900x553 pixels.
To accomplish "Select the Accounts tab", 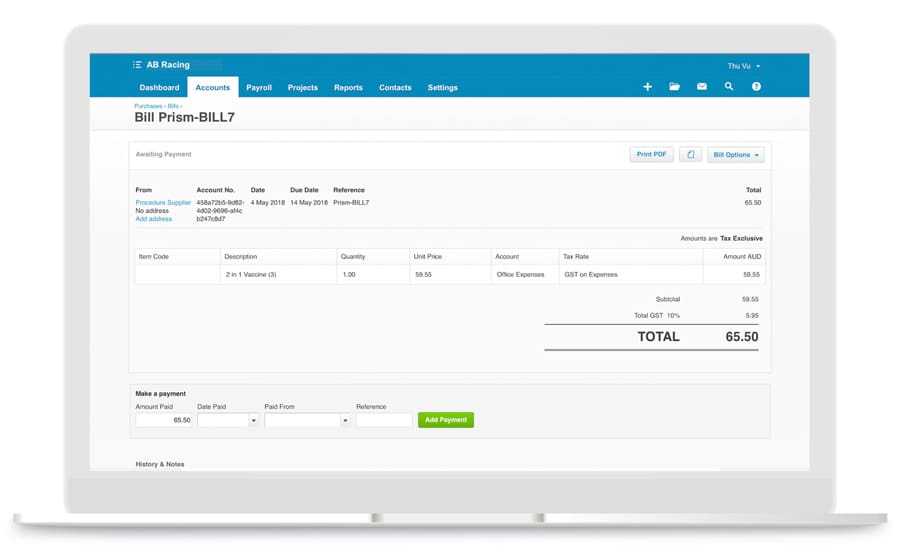I will point(212,88).
